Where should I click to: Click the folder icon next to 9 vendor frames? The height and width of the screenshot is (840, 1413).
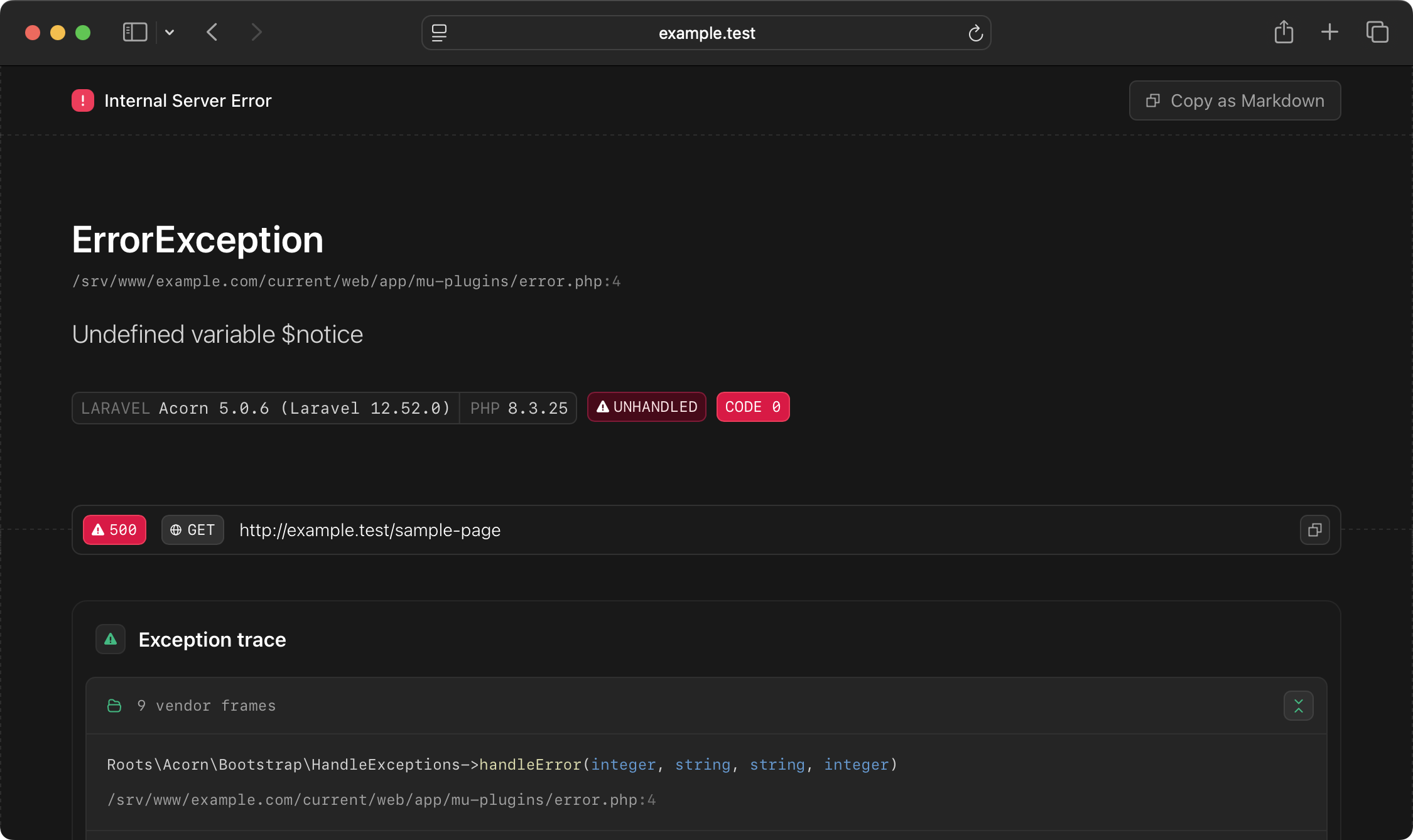pos(114,706)
